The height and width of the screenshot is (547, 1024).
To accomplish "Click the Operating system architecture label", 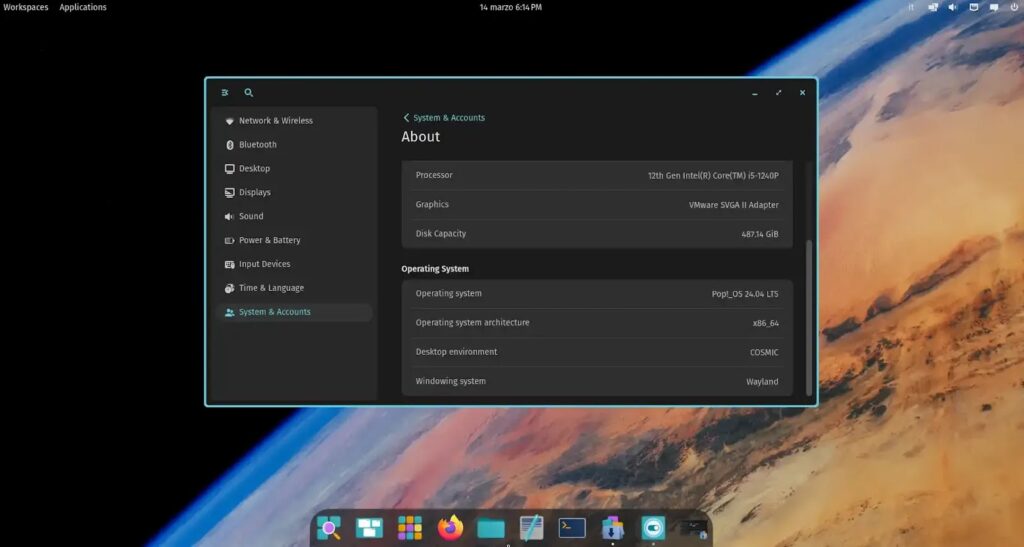I will pos(472,322).
